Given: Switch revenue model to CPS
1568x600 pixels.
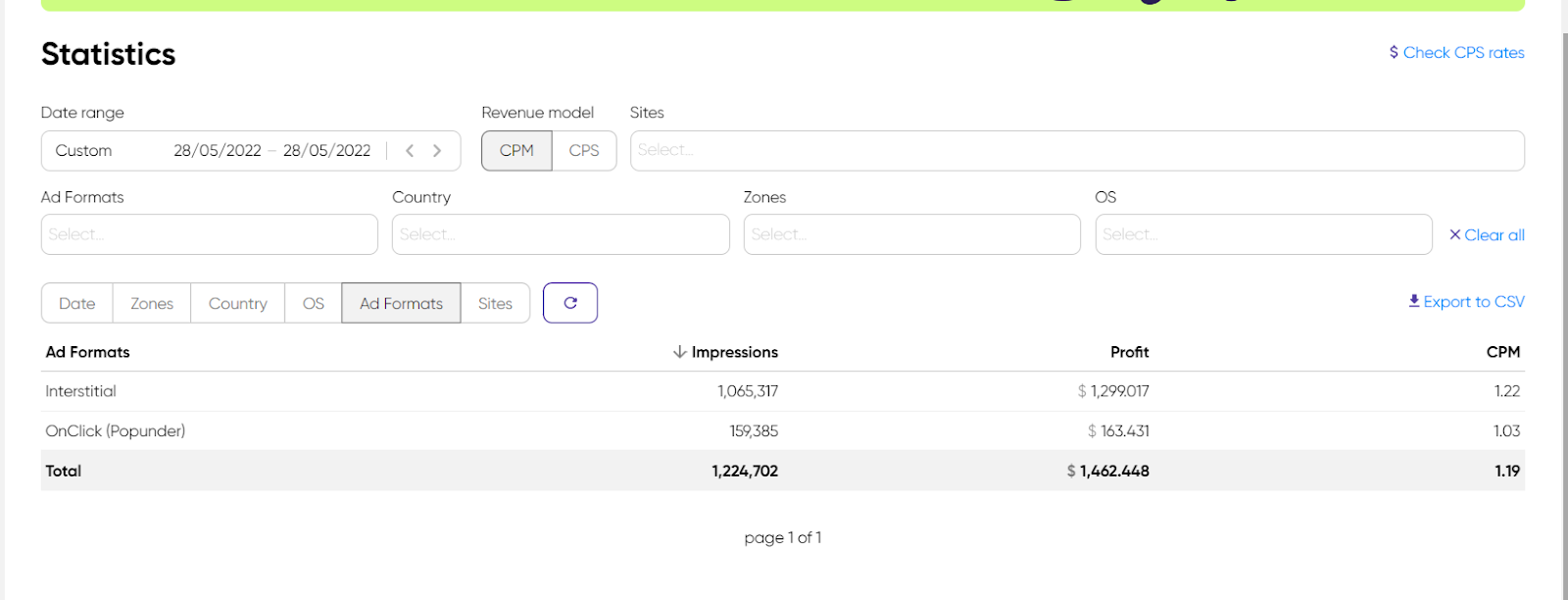Looking at the screenshot, I should point(584,151).
